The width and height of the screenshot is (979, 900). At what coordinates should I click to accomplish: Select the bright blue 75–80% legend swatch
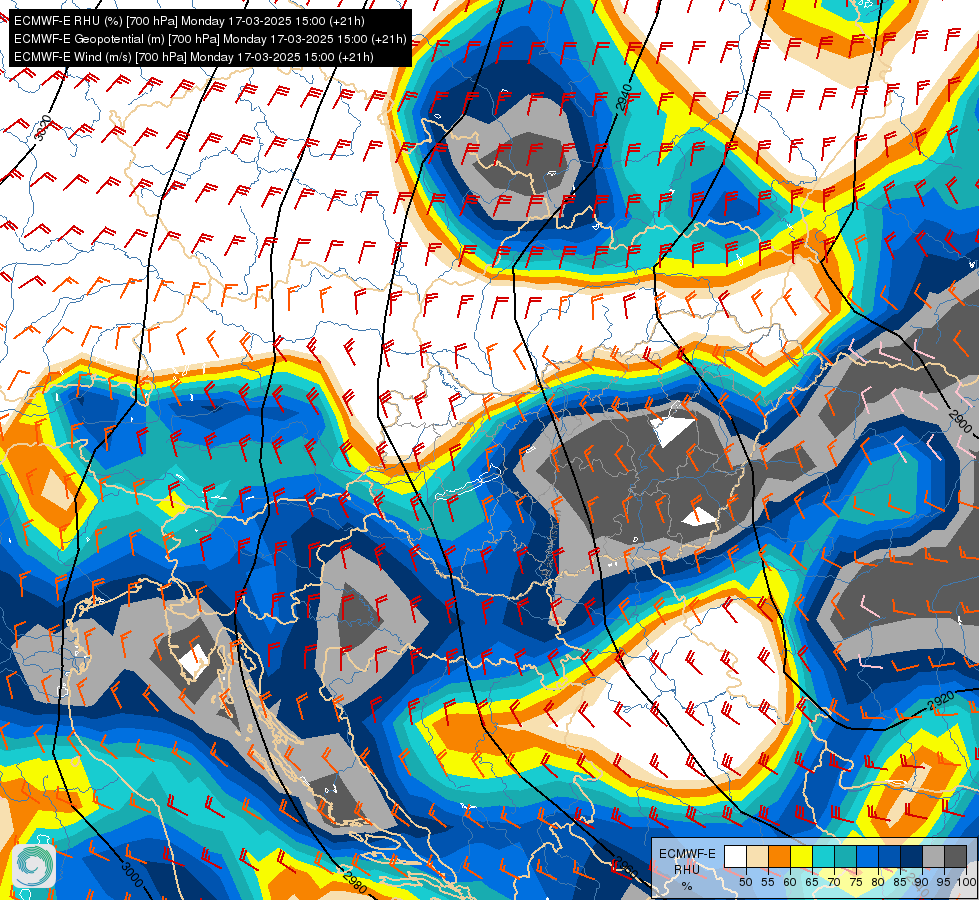(x=868, y=856)
